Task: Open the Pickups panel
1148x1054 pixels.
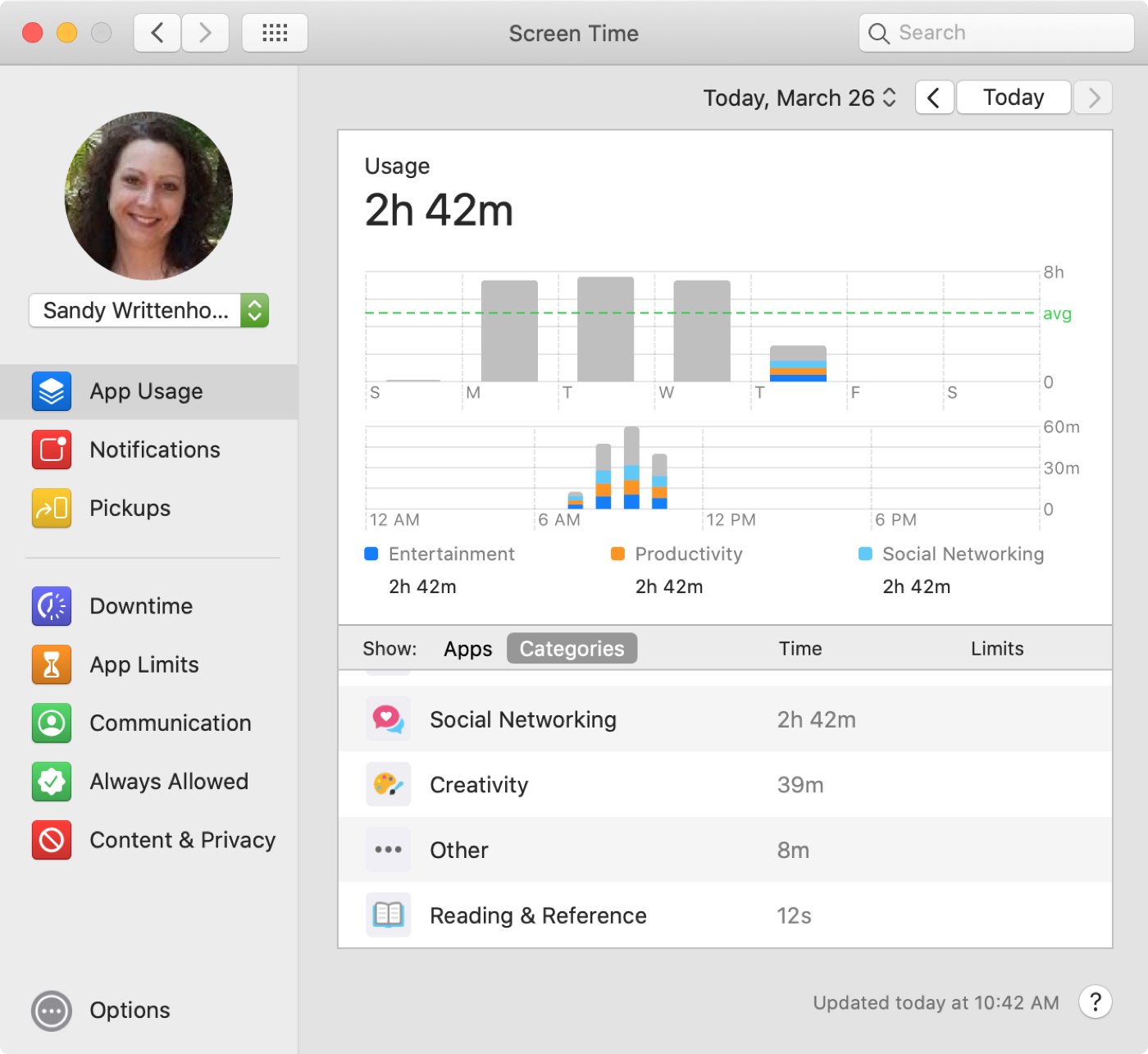Action: [51, 508]
